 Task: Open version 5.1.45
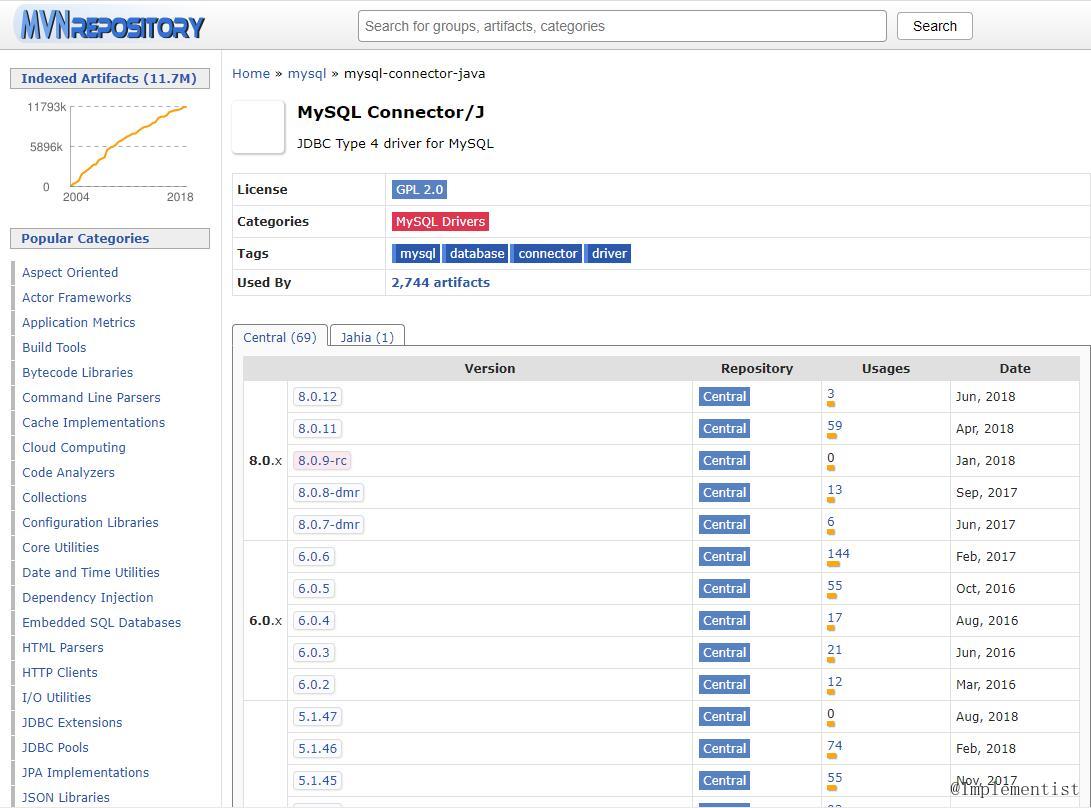point(317,781)
